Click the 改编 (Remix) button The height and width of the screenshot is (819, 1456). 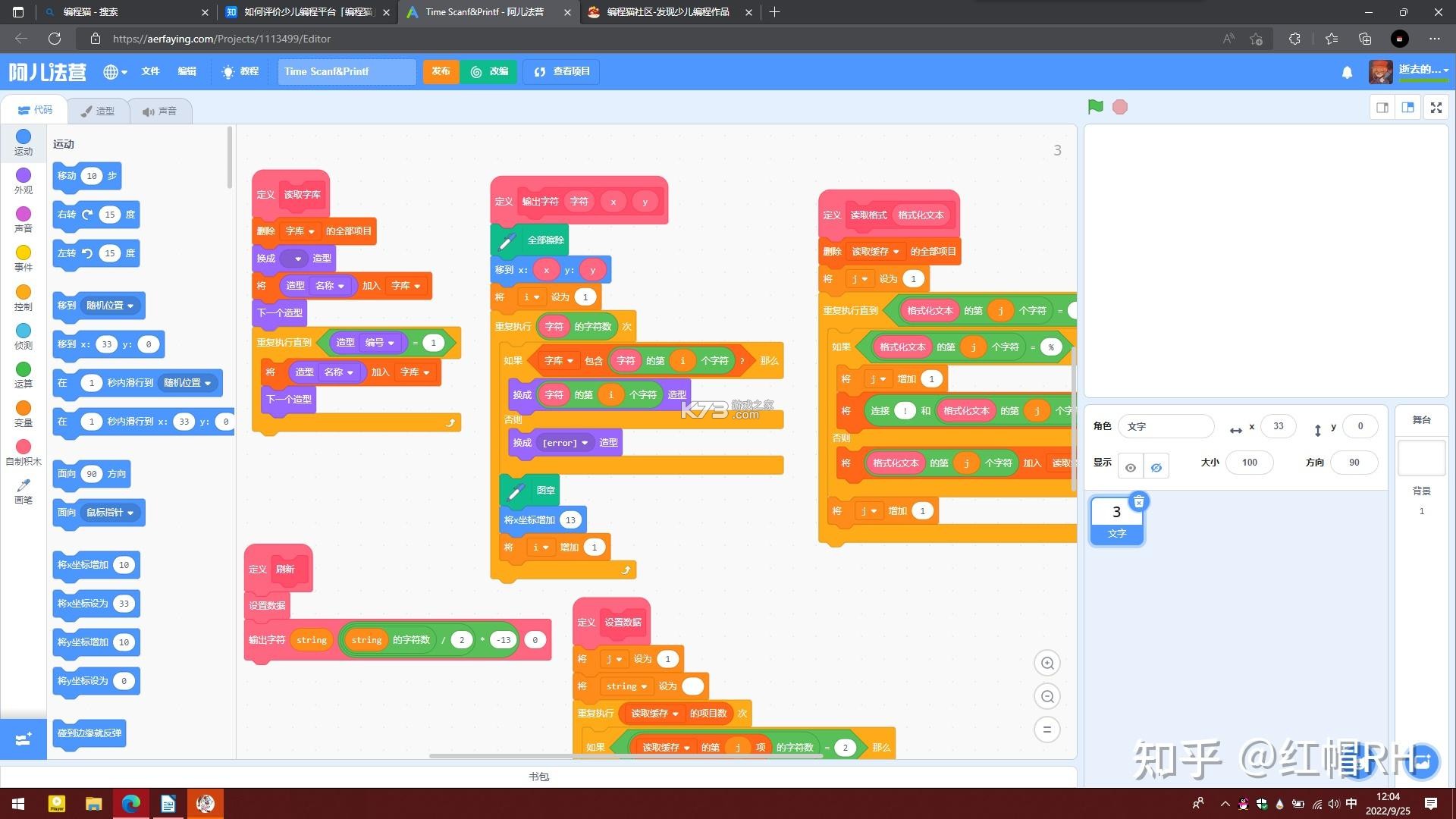(489, 71)
